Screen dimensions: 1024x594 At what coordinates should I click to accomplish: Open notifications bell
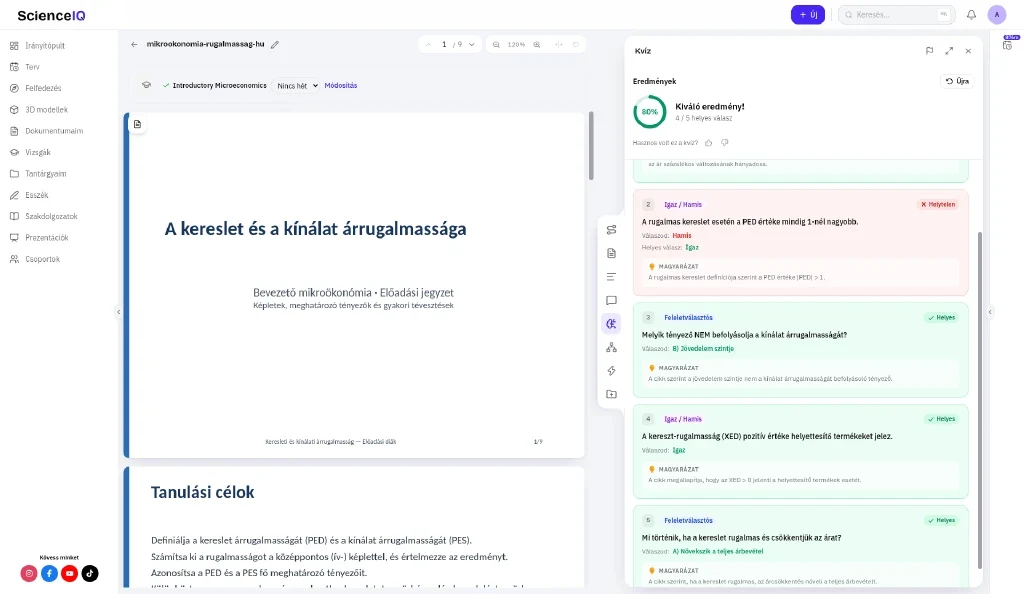pyautogui.click(x=971, y=14)
